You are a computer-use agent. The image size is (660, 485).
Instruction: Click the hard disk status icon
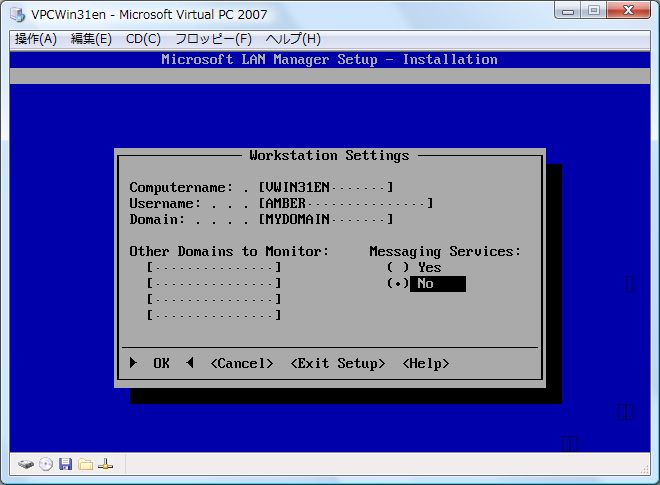tap(26, 465)
